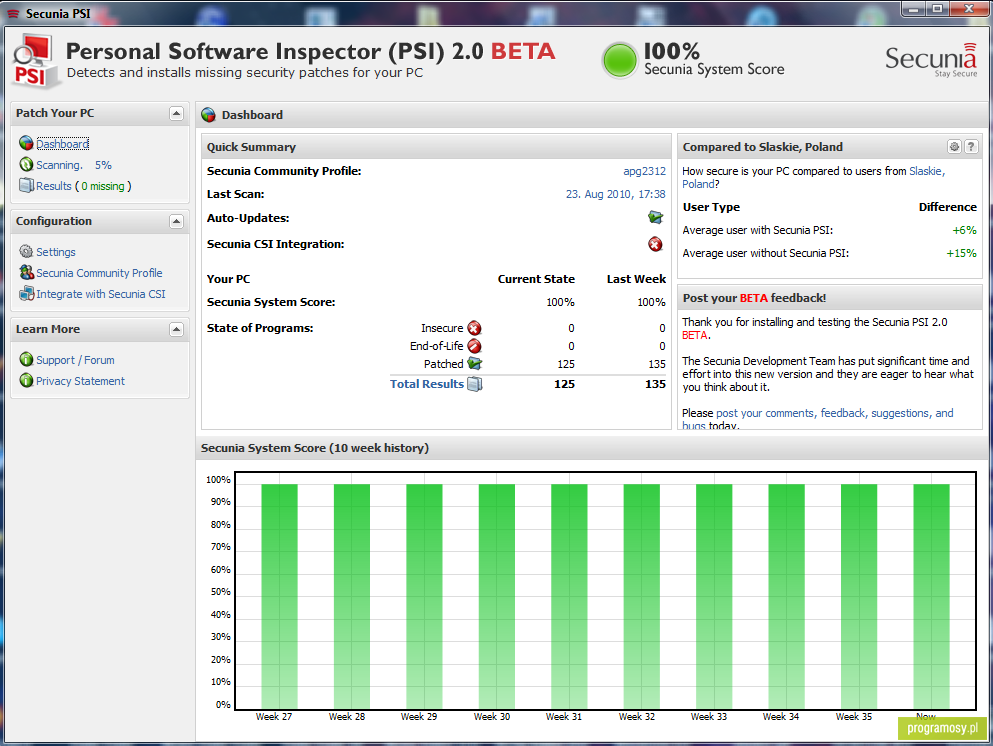Viewport: 993px width, 746px height.
Task: Click the Week 27 score bar
Action: 279,597
